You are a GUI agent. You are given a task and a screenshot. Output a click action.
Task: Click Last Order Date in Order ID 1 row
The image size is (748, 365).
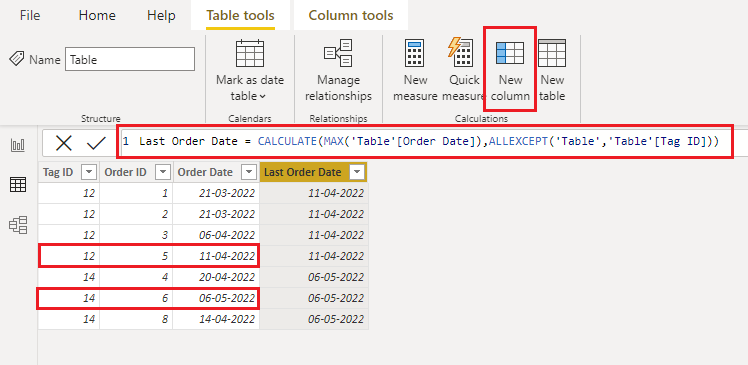pyautogui.click(x=314, y=193)
